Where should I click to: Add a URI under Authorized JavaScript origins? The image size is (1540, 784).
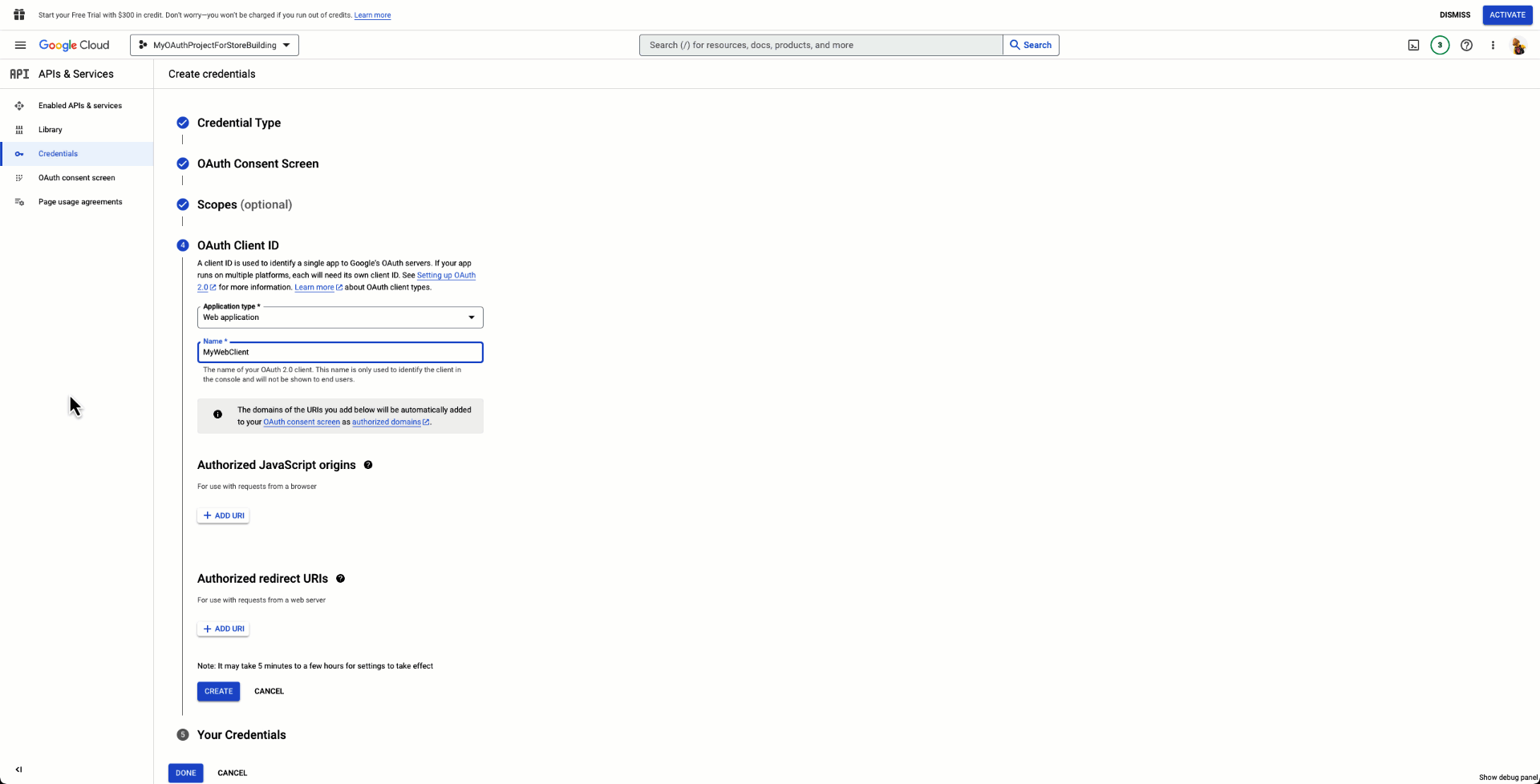click(x=223, y=515)
